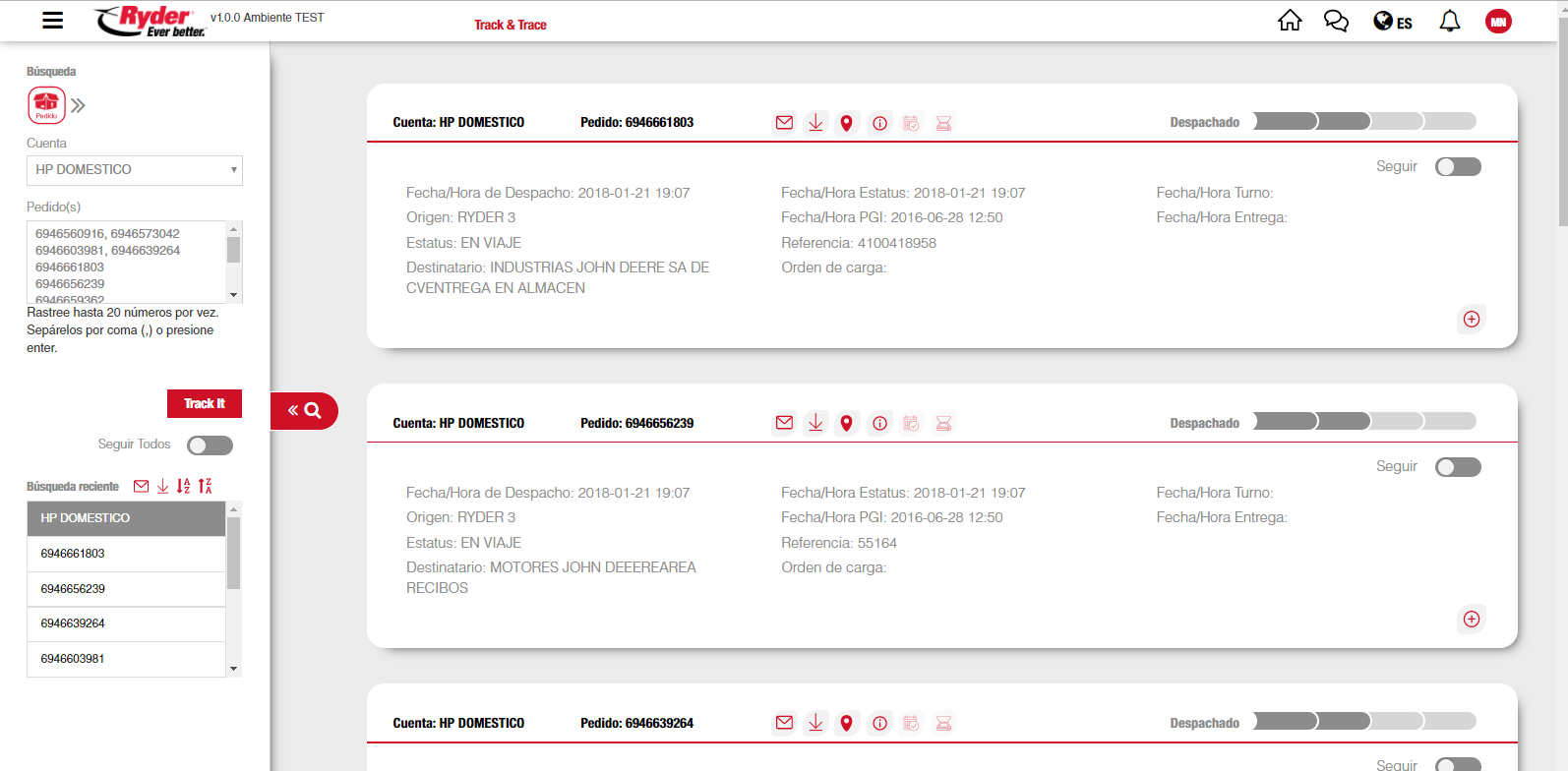Select recent search 6946603981
Screen dimensions: 1568x771
point(127,659)
